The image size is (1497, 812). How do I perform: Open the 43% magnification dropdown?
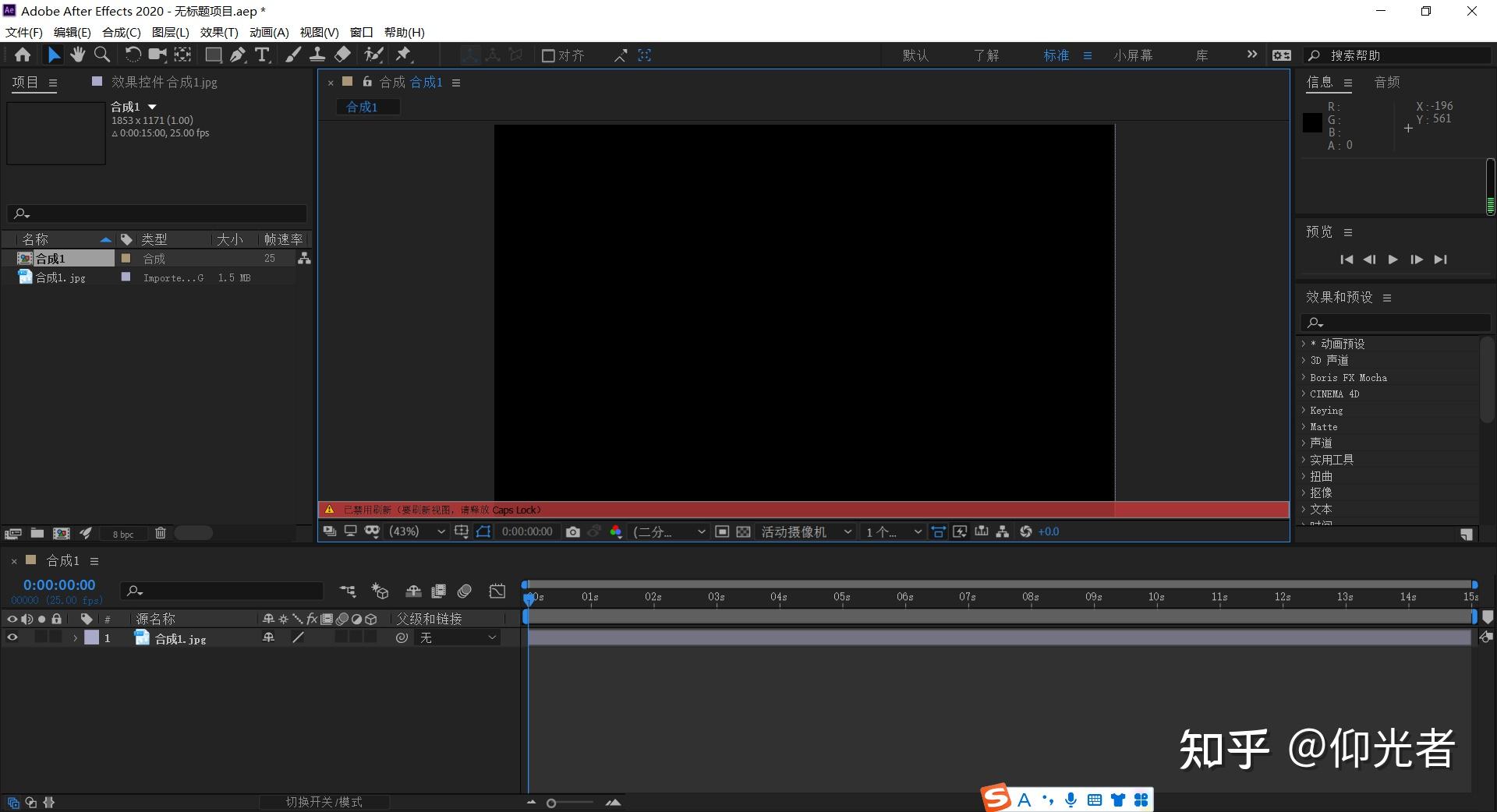(x=417, y=531)
